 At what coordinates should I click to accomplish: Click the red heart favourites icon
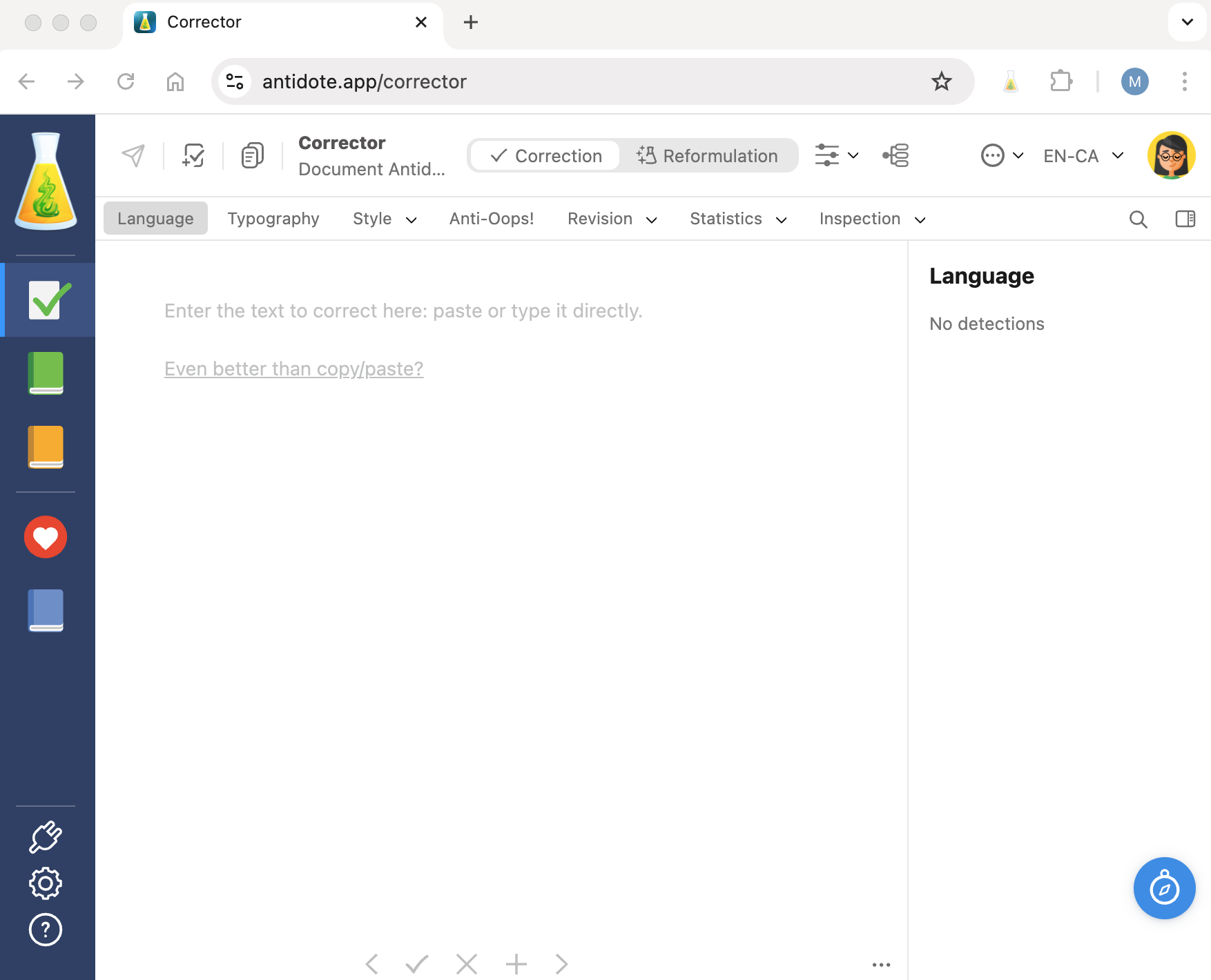46,537
